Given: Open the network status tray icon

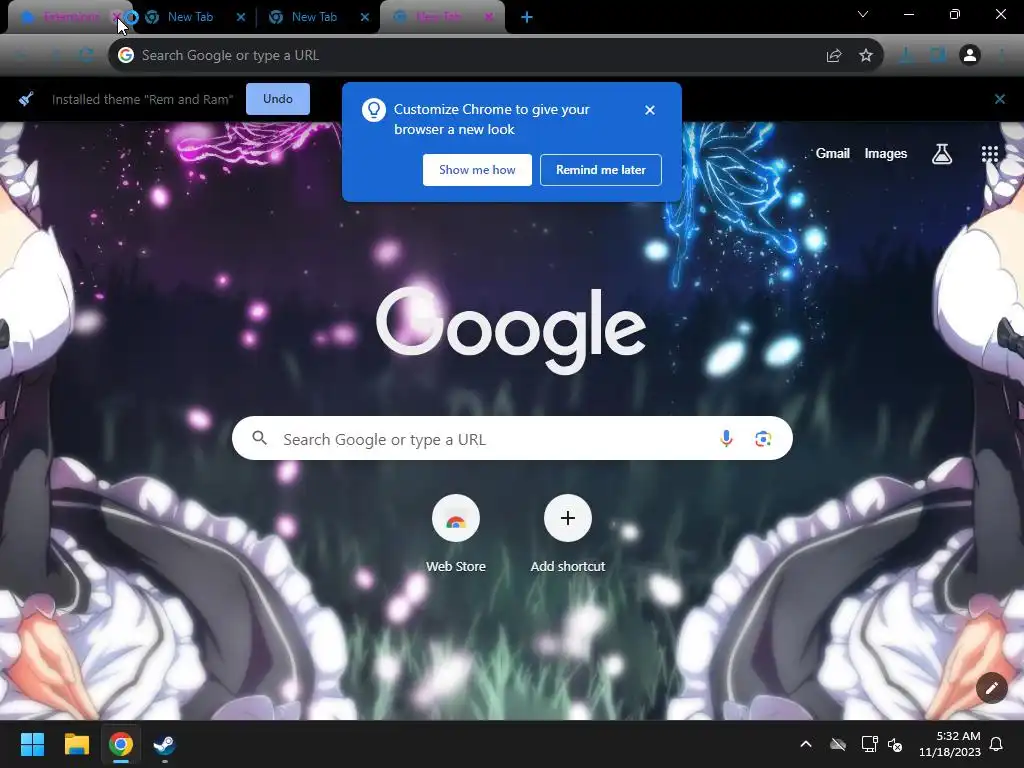Looking at the screenshot, I should (869, 744).
